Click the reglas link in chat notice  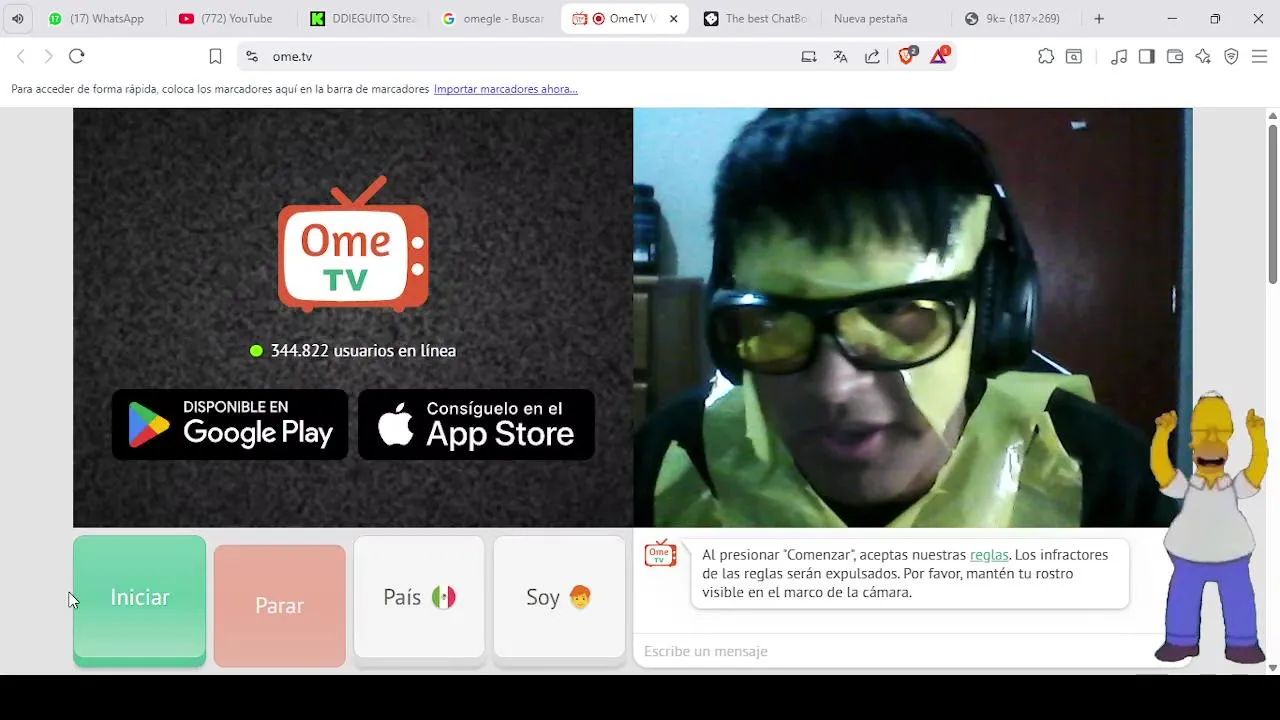pos(989,554)
